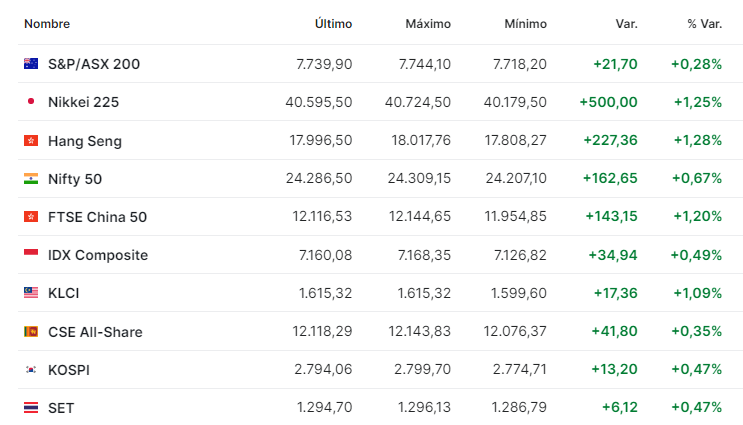Open the Hang Seng index link
The image size is (743, 425).
tap(85, 141)
